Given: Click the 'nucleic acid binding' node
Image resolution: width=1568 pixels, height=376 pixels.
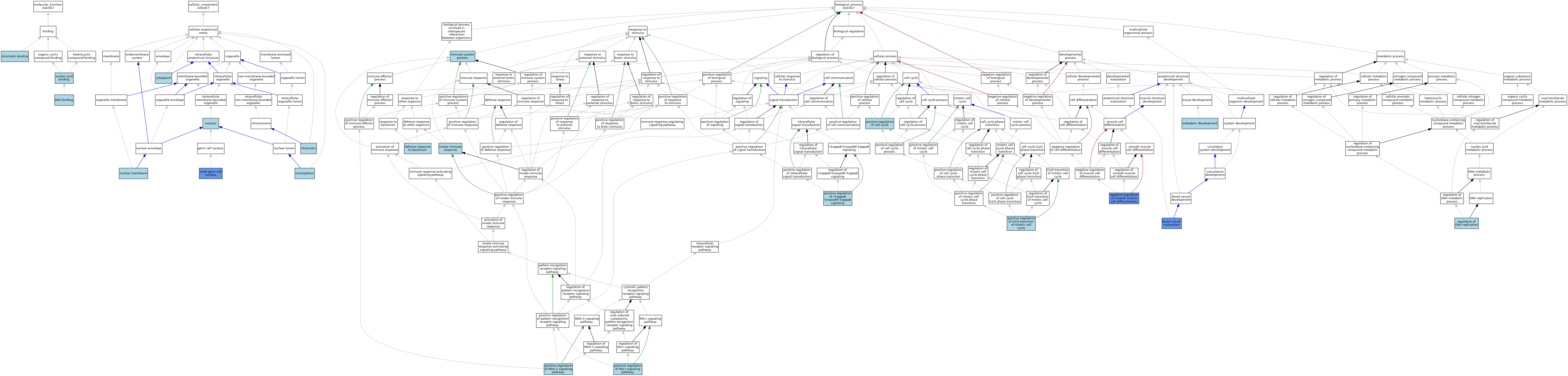Looking at the screenshot, I should click(x=64, y=78).
